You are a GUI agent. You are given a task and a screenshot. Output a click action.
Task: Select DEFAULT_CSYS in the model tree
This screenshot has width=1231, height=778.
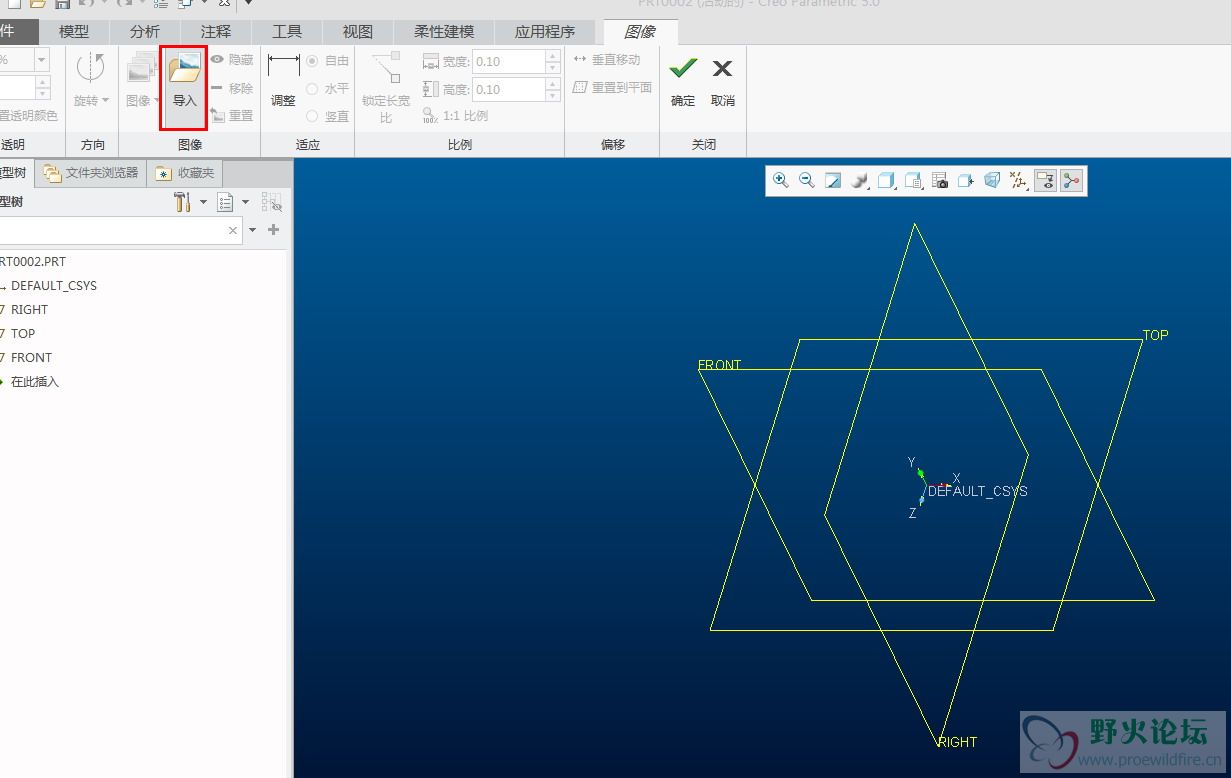(x=54, y=285)
